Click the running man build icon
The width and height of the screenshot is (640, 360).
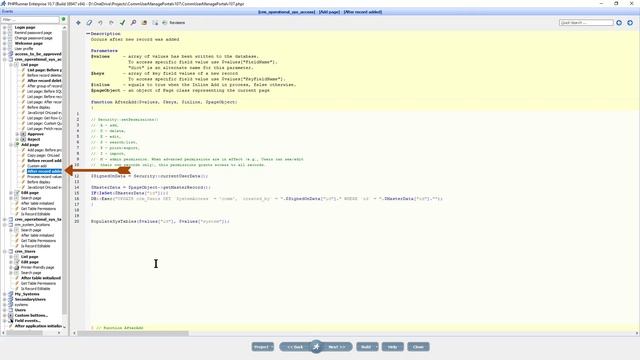coord(316,347)
